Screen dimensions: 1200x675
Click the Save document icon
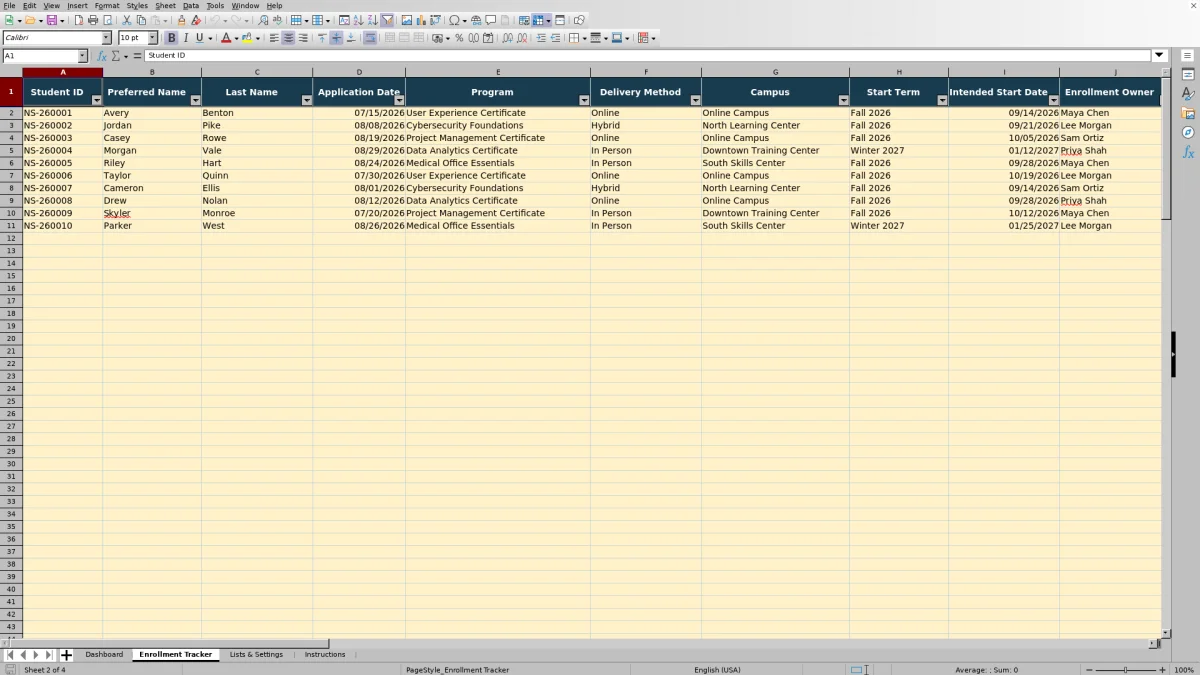pyautogui.click(x=50, y=20)
